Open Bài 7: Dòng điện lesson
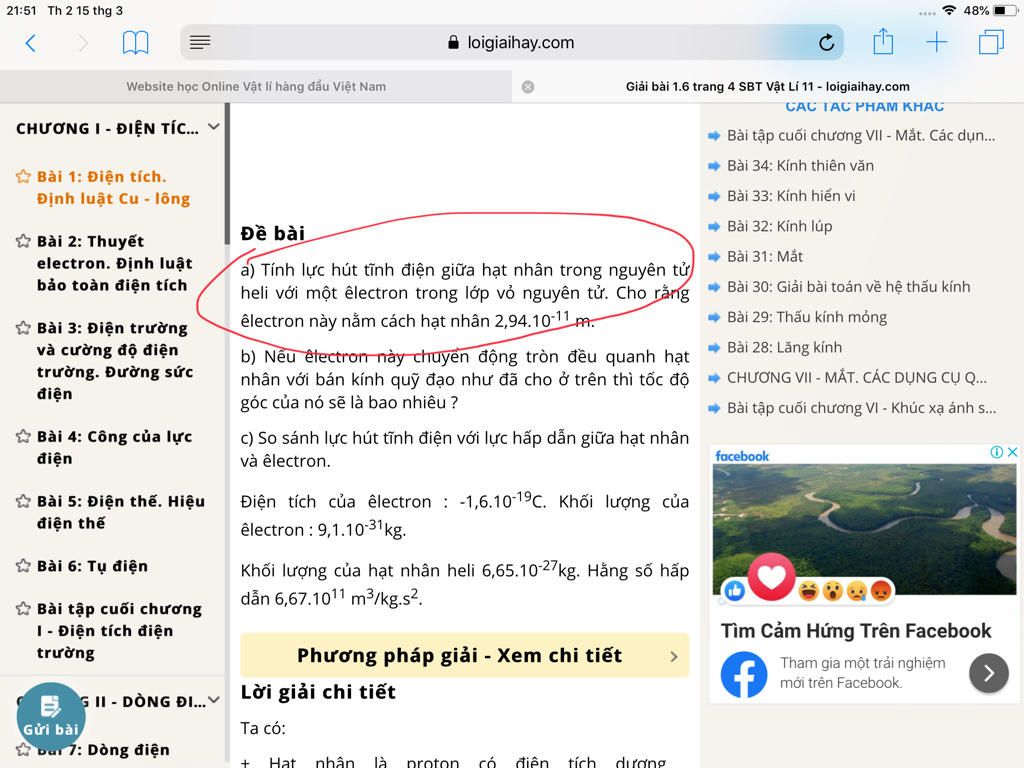This screenshot has height=768, width=1024. click(103, 750)
